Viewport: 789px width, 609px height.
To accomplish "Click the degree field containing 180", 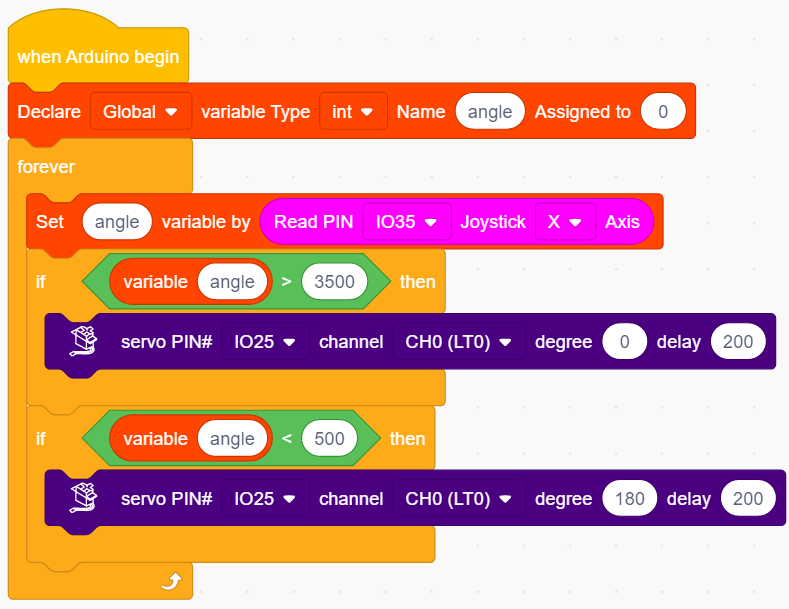I will pos(629,499).
